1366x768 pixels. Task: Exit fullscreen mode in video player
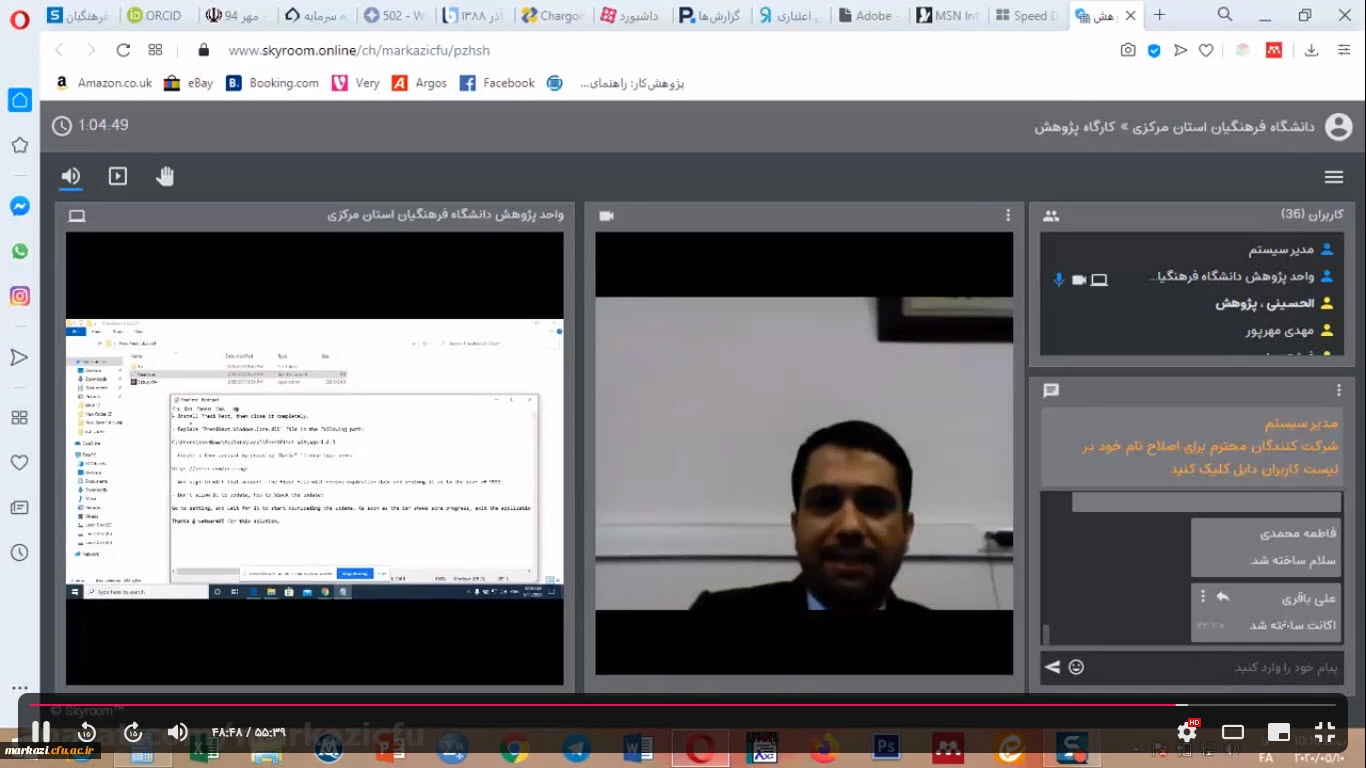(1324, 732)
